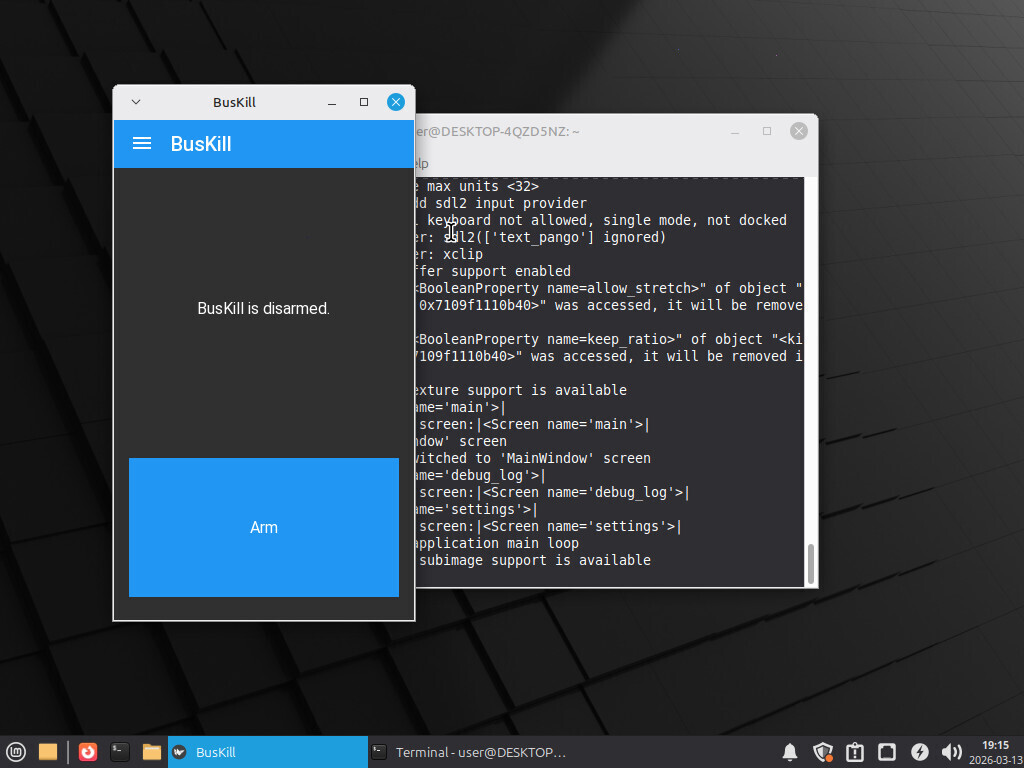This screenshot has width=1024, height=768.
Task: Maximize the BusKill window
Action: click(x=364, y=102)
